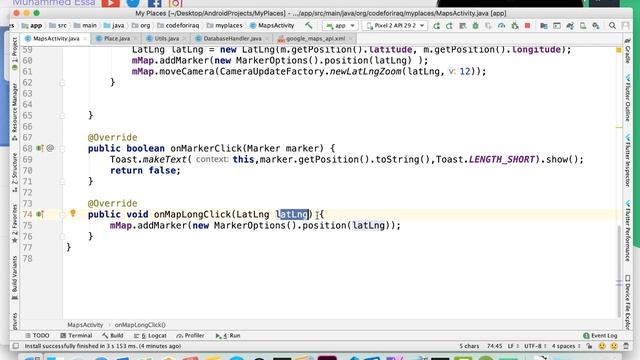This screenshot has height=360, width=640.
Task: Click the 74:45 caret position indicator
Action: (494, 346)
